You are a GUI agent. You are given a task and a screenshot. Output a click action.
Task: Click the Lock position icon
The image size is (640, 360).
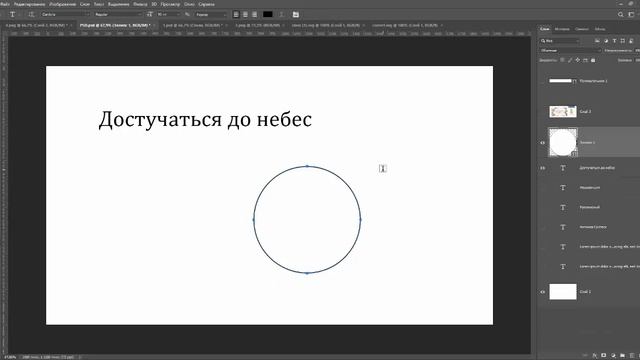coord(578,60)
